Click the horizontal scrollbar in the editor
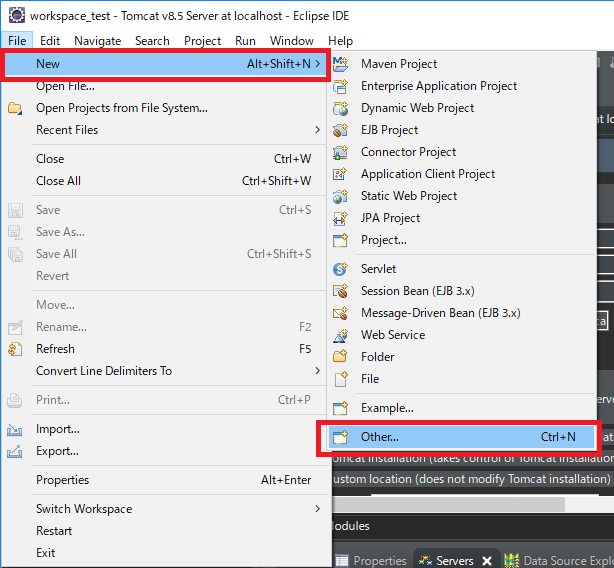This screenshot has height=568, width=614. coord(448,504)
